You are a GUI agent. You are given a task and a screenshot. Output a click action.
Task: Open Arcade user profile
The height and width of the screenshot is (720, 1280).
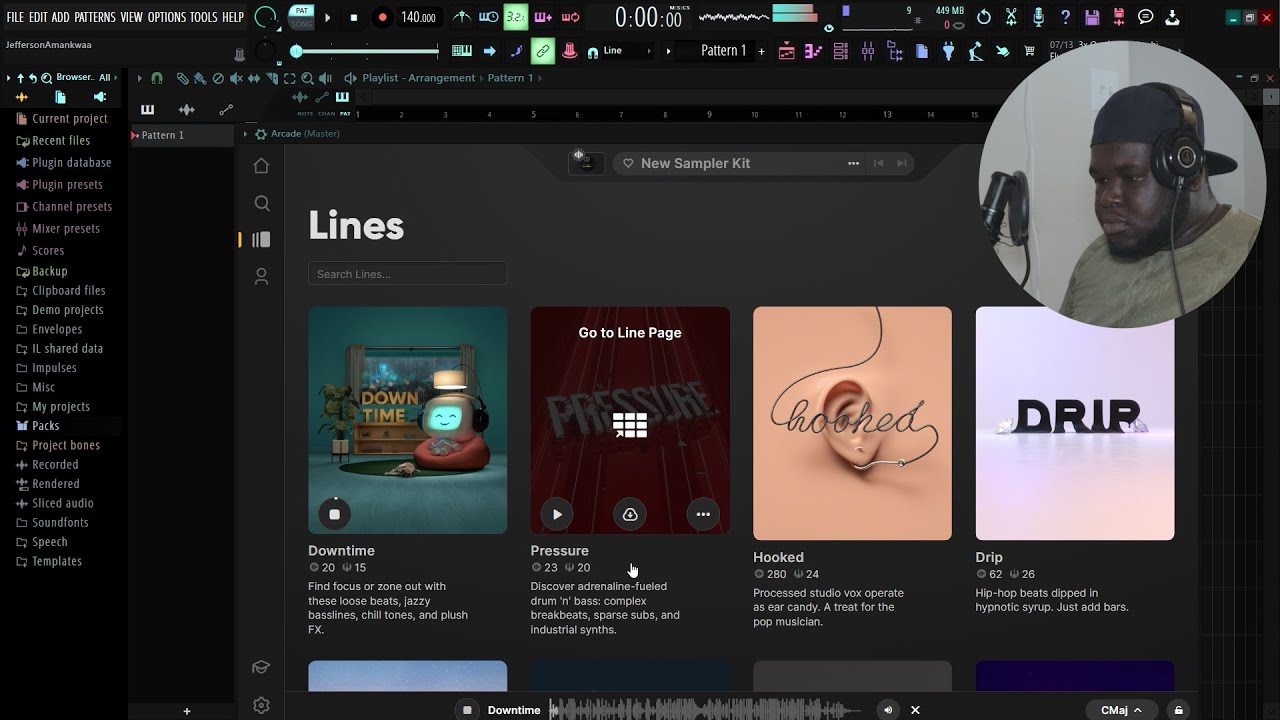click(261, 277)
